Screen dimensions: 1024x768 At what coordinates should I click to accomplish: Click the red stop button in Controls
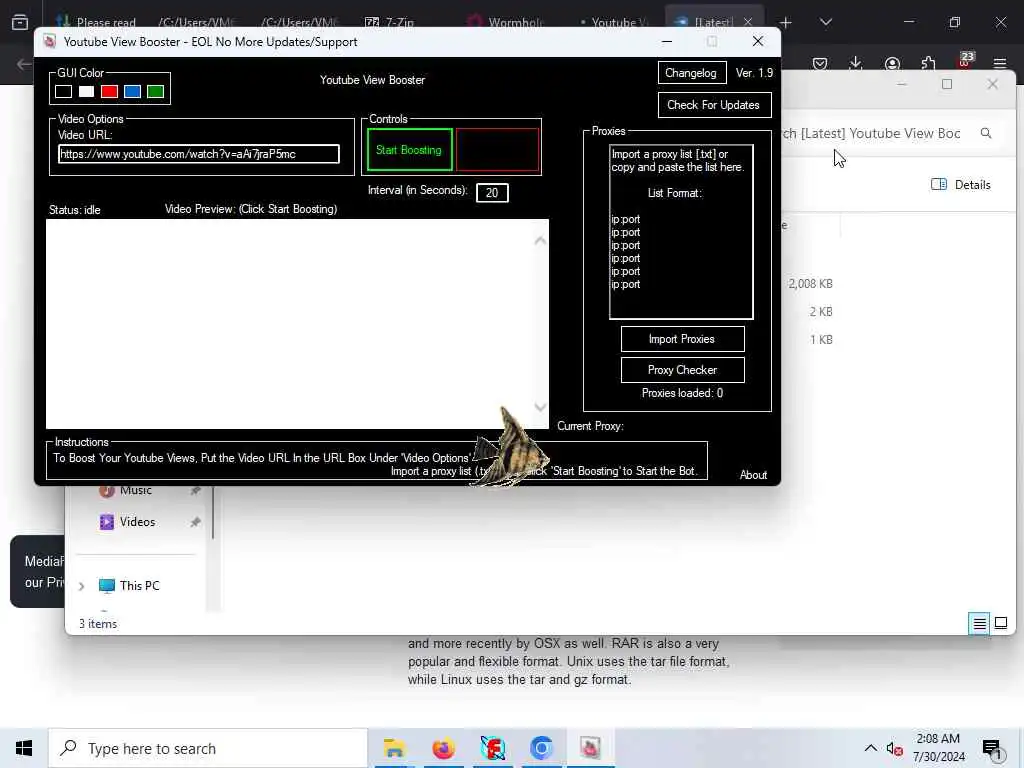tap(498, 150)
